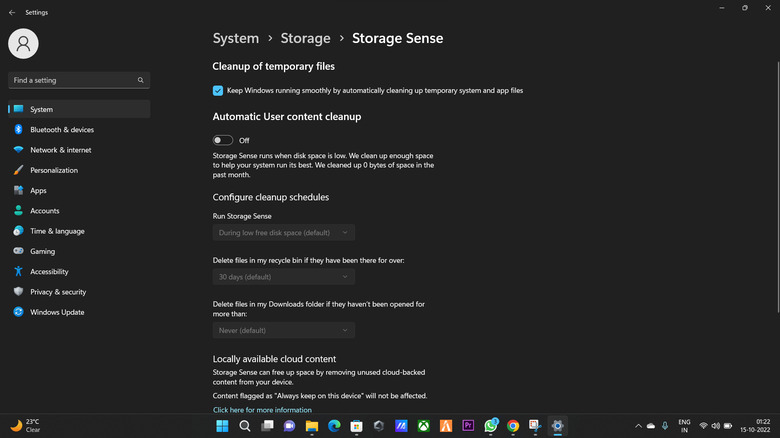The width and height of the screenshot is (780, 438).
Task: Click the Network & internet icon
Action: pyautogui.click(x=18, y=150)
